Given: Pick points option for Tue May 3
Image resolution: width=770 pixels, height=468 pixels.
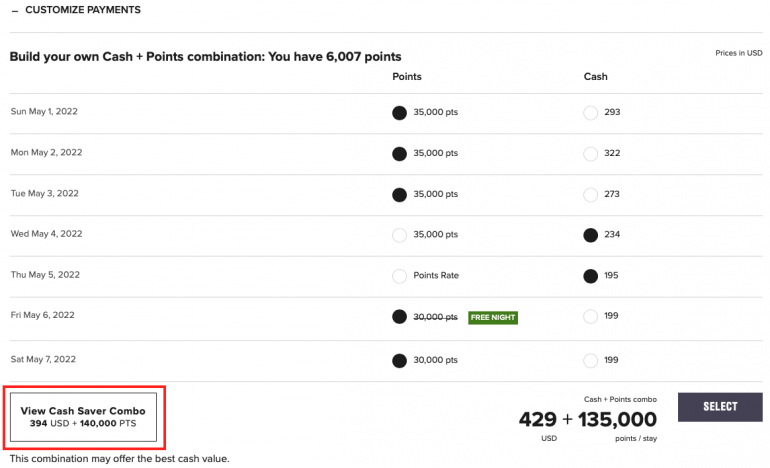Looking at the screenshot, I should click(x=400, y=194).
